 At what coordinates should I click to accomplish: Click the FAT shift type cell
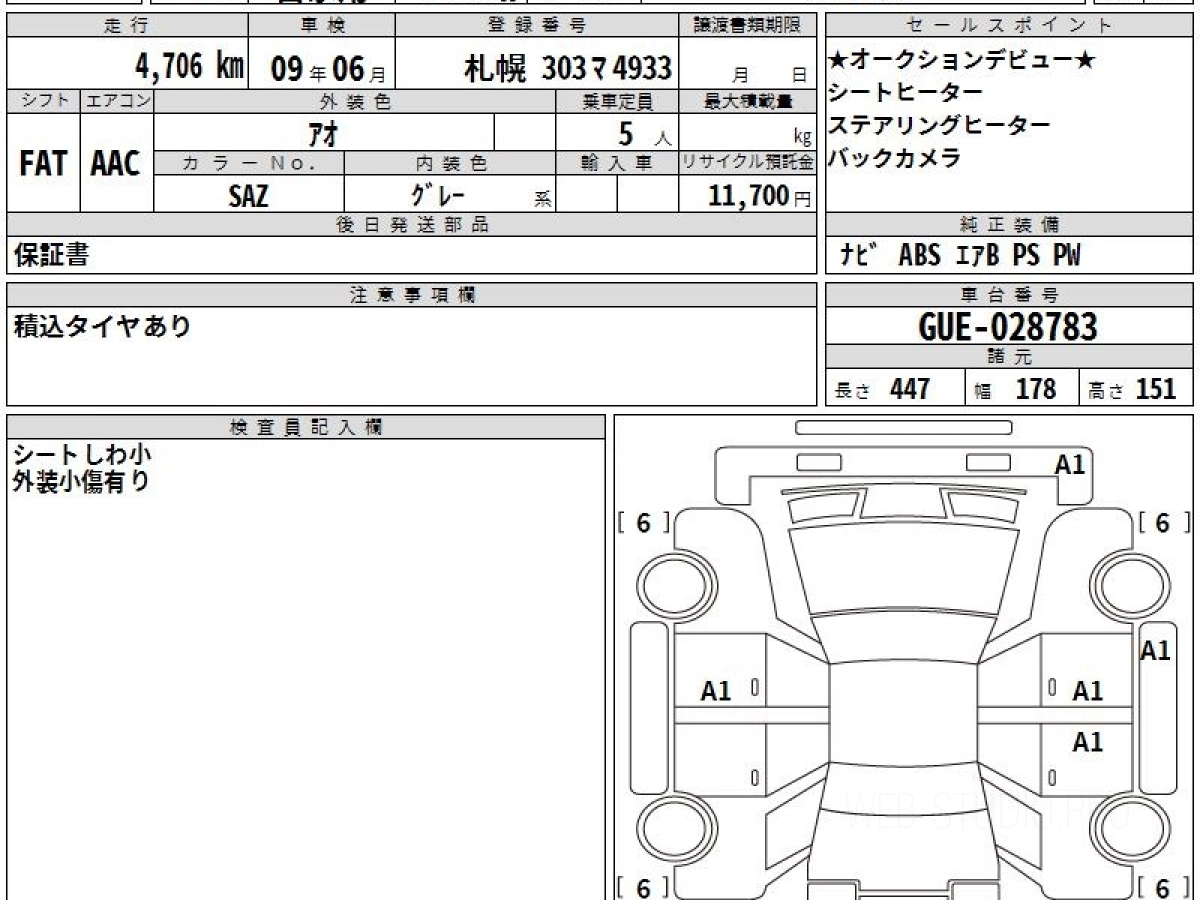tap(43, 164)
